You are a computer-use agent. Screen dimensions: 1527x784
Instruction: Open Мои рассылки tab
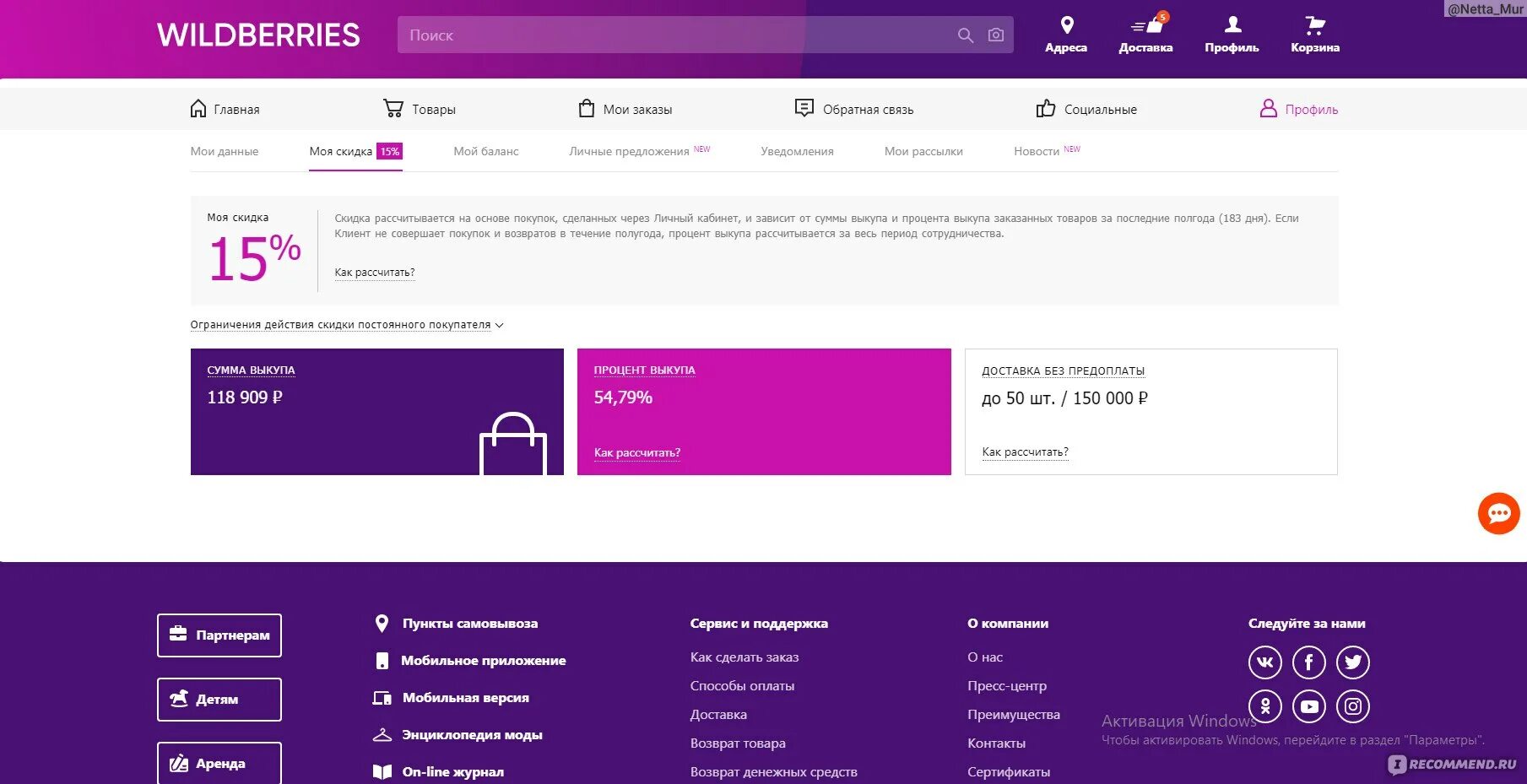923,151
